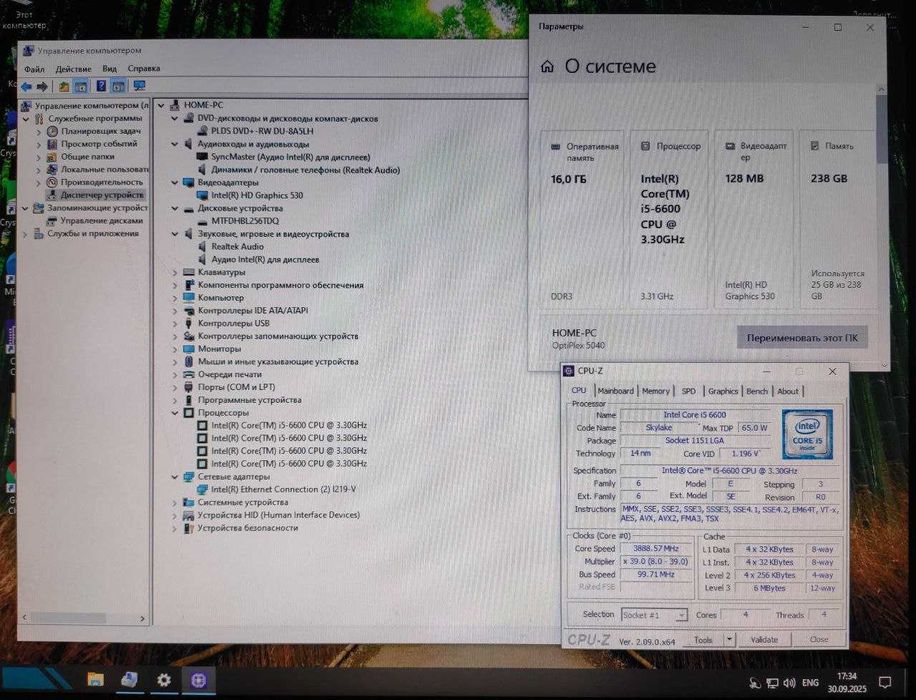916x700 pixels.
Task: Click the 17:34 clock on the taskbar
Action: pos(846,676)
